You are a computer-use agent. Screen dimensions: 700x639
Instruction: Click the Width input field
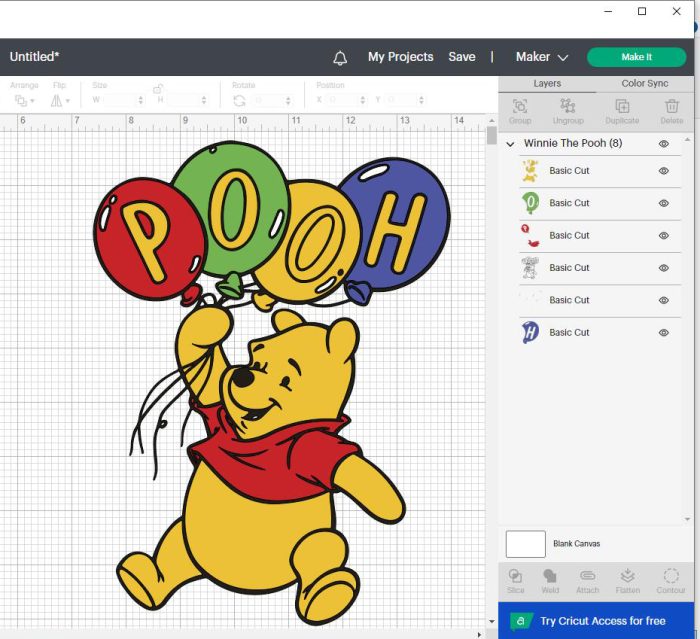(x=119, y=100)
